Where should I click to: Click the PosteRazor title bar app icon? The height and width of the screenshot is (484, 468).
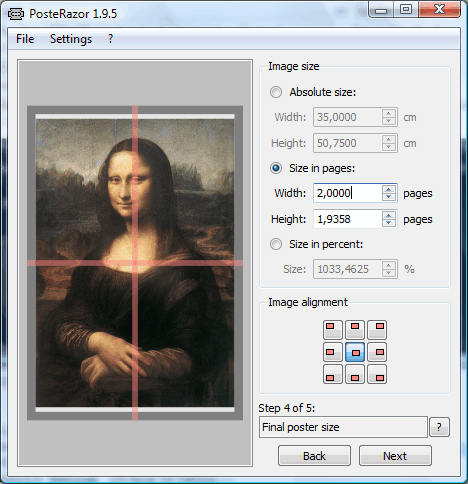click(x=16, y=14)
